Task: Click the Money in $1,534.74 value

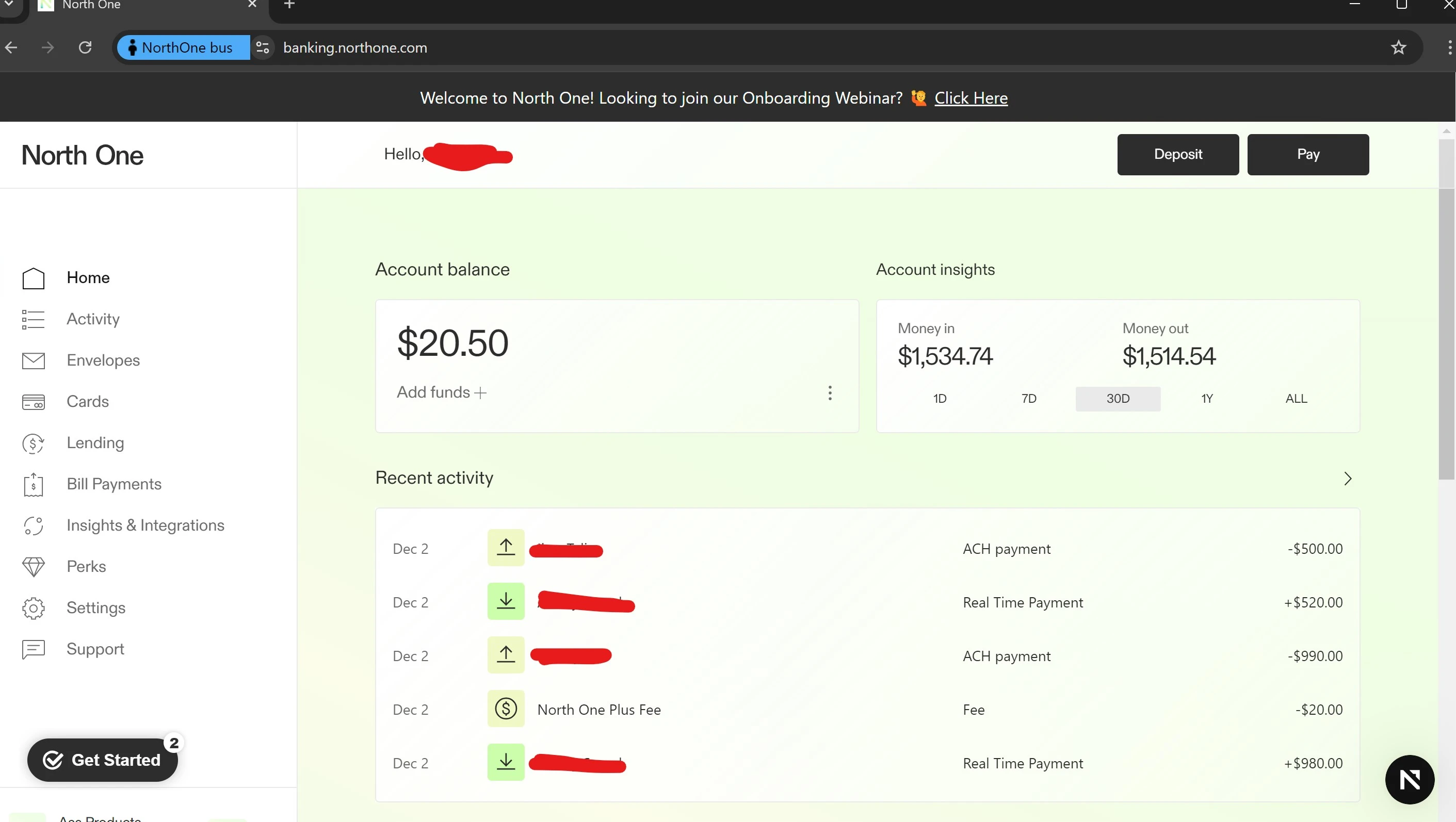Action: (945, 356)
